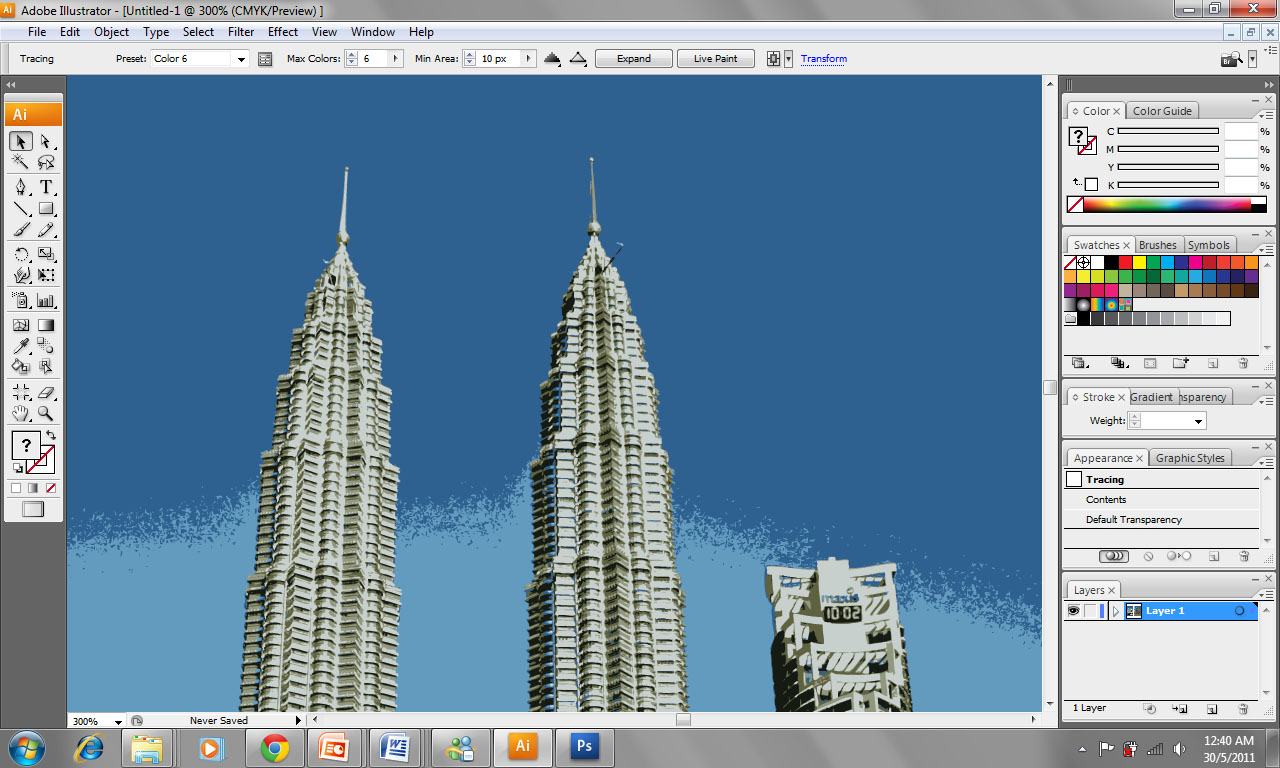This screenshot has height=768, width=1280.
Task: Click the Expand button
Action: tap(634, 59)
